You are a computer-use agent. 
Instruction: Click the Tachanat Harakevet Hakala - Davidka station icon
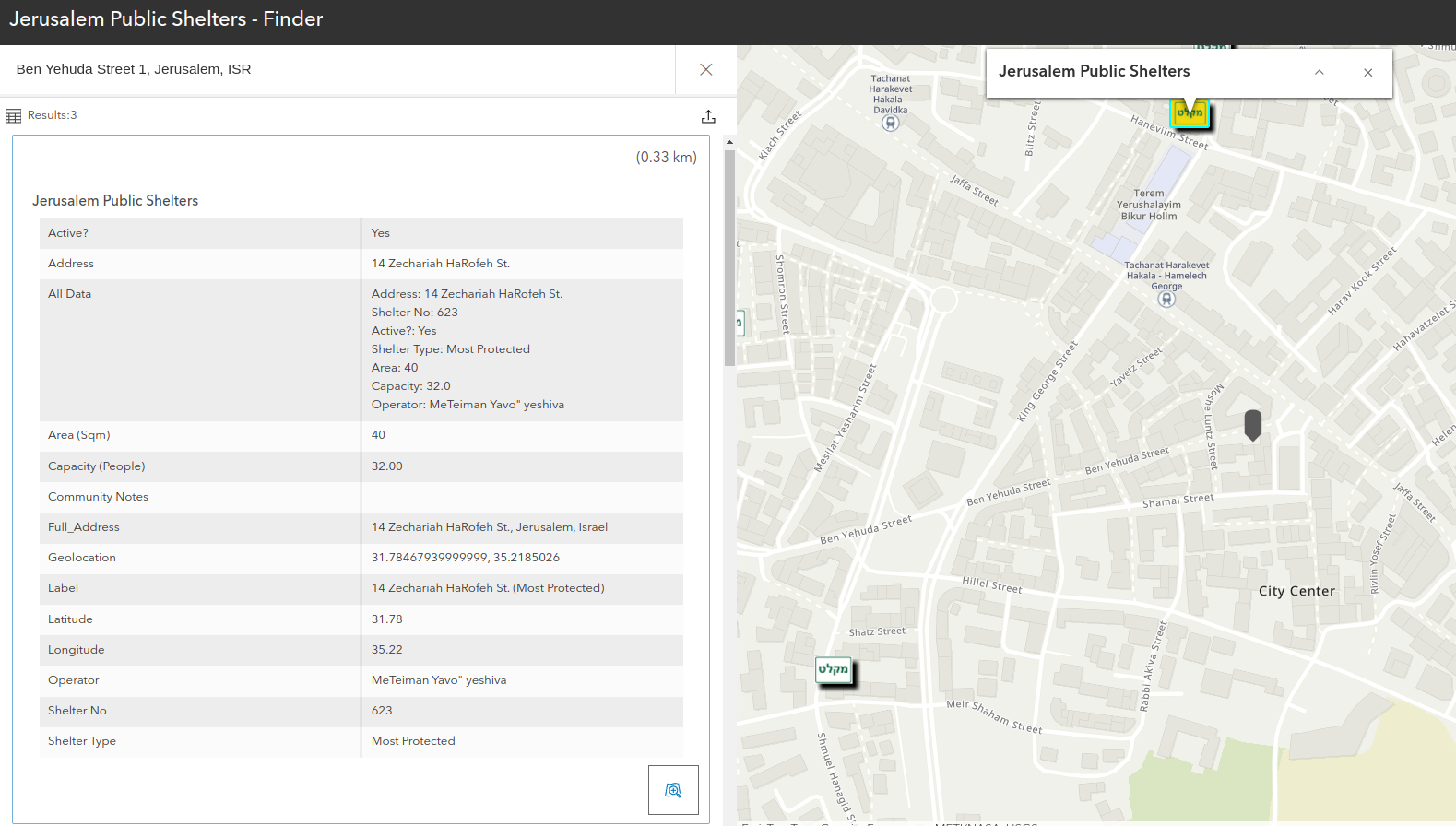coord(890,123)
